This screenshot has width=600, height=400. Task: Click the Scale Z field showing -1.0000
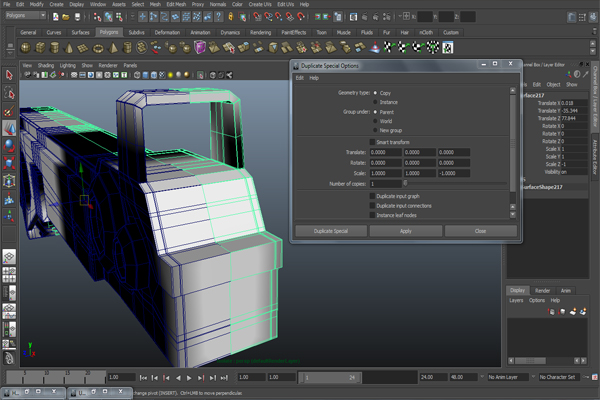454,173
